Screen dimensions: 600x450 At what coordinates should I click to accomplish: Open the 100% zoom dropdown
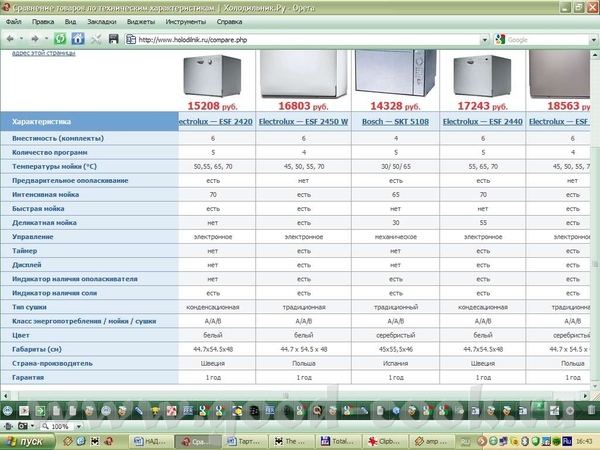78,426
